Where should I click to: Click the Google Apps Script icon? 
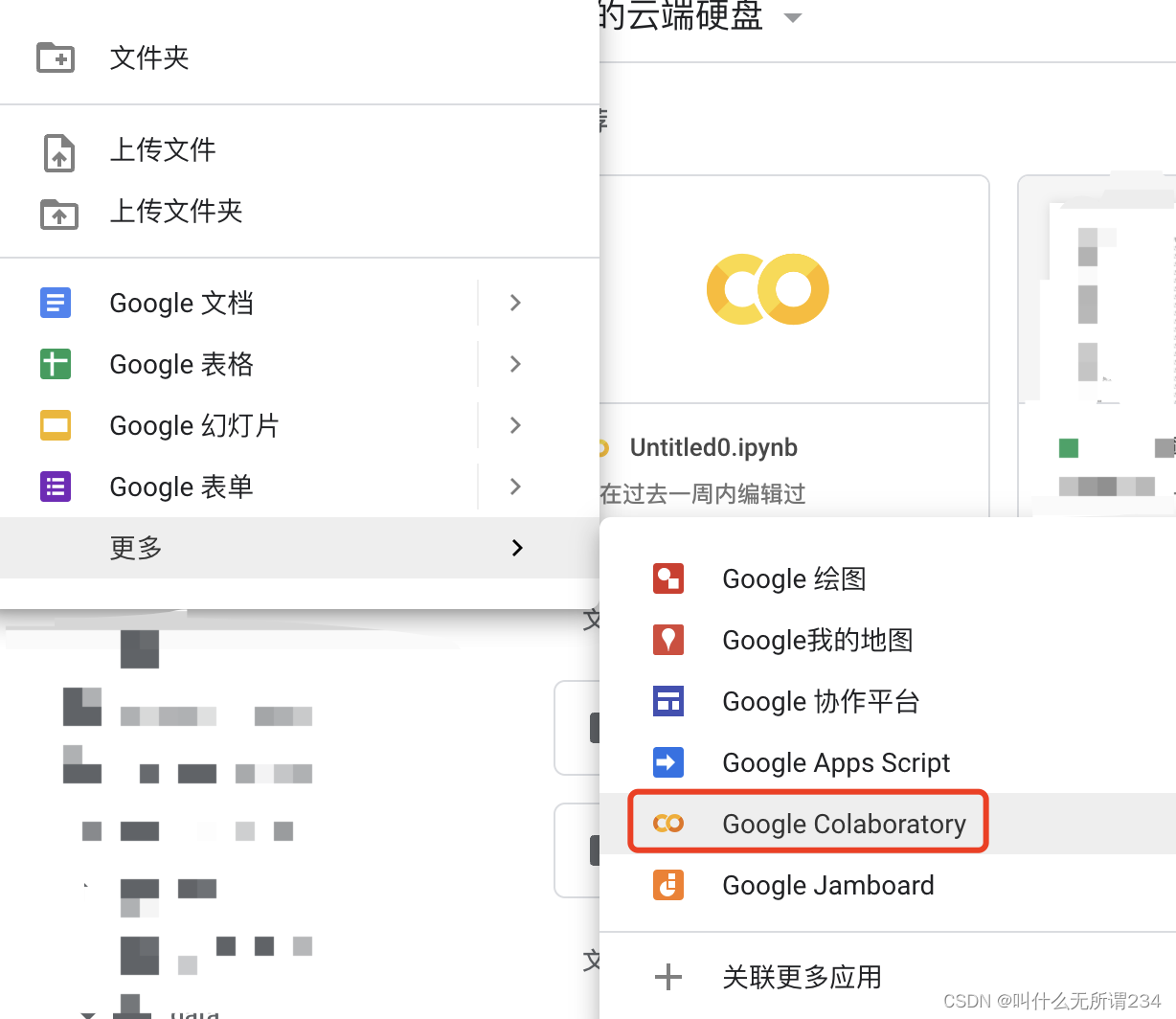[668, 762]
